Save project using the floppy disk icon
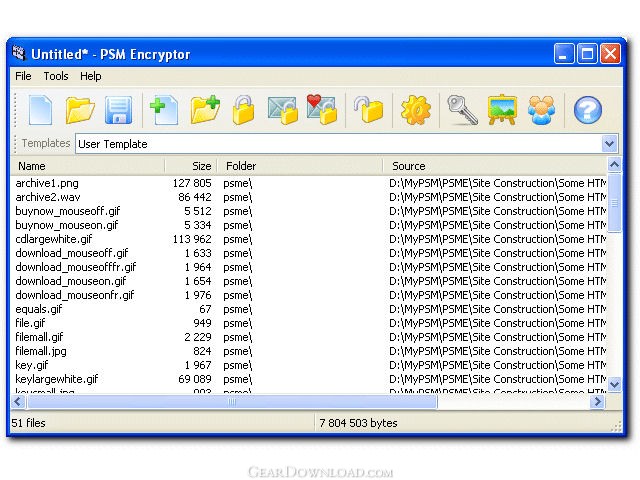 [x=118, y=110]
